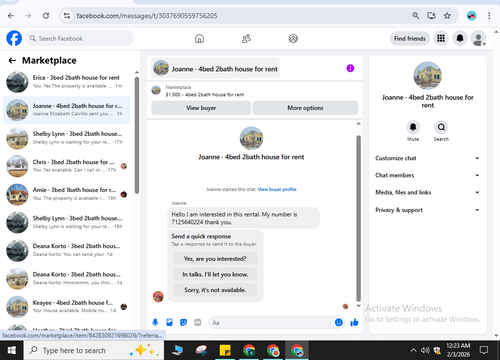Open Sticky Notes from taskbar

(225, 350)
